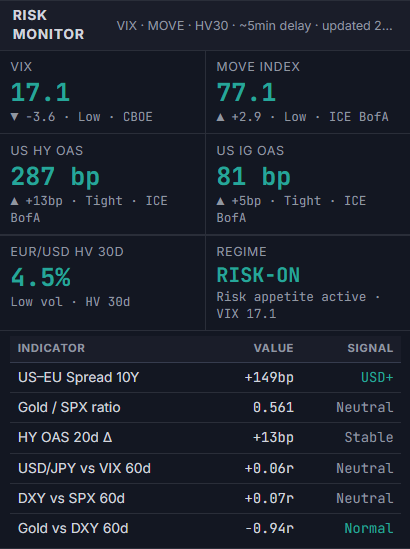Select the 81 bp value

(x=253, y=176)
